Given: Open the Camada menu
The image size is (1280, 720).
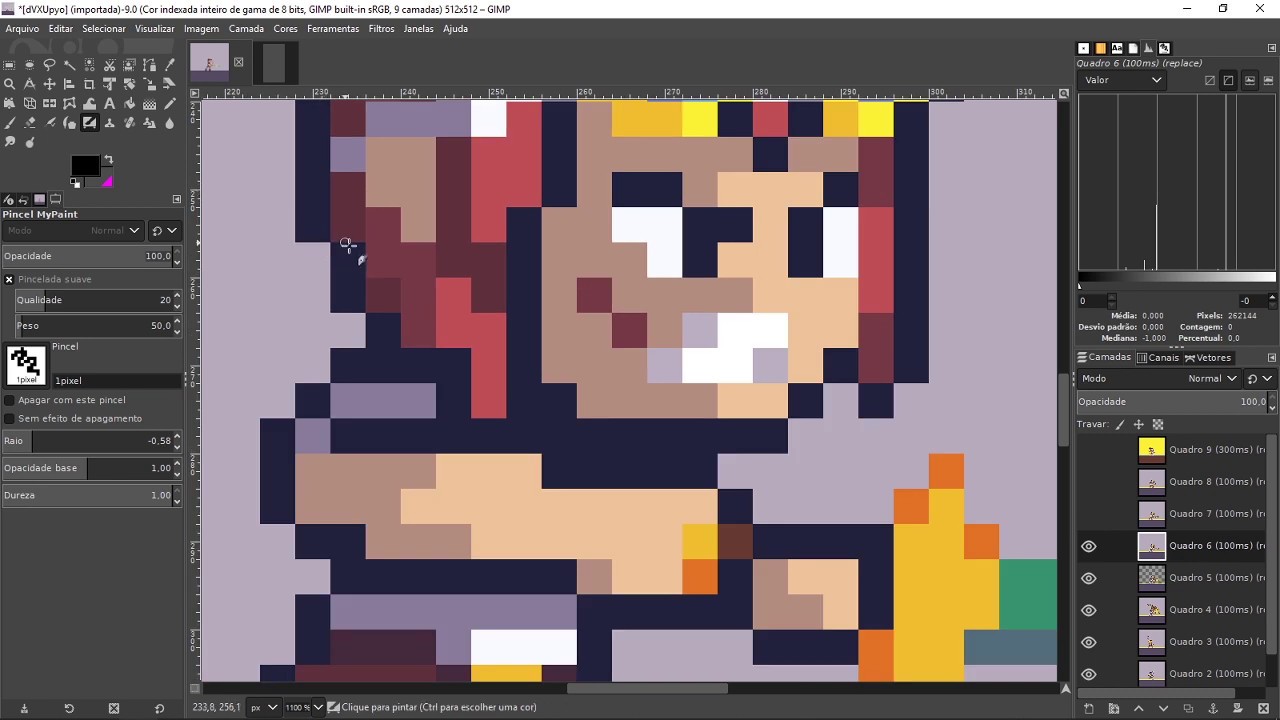Looking at the screenshot, I should coord(246,29).
